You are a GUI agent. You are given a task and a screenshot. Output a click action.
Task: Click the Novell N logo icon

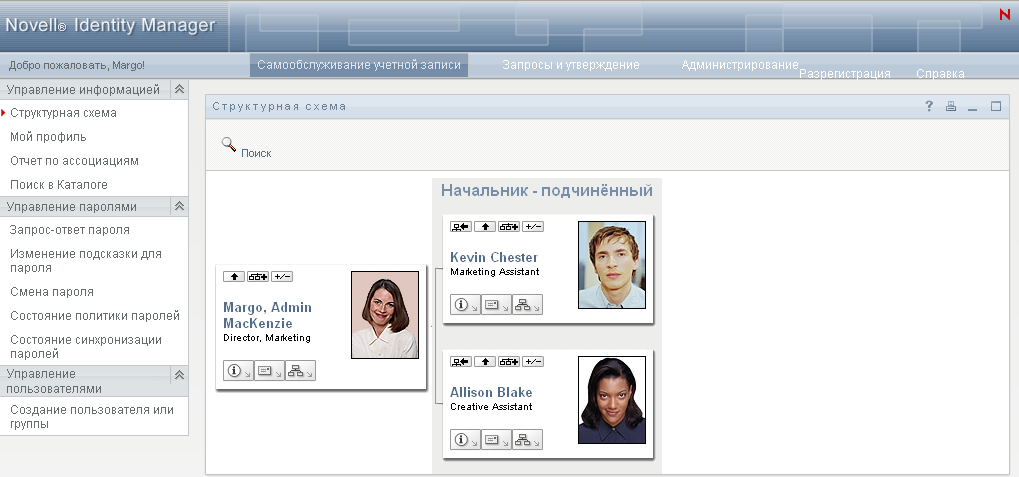pos(1005,15)
